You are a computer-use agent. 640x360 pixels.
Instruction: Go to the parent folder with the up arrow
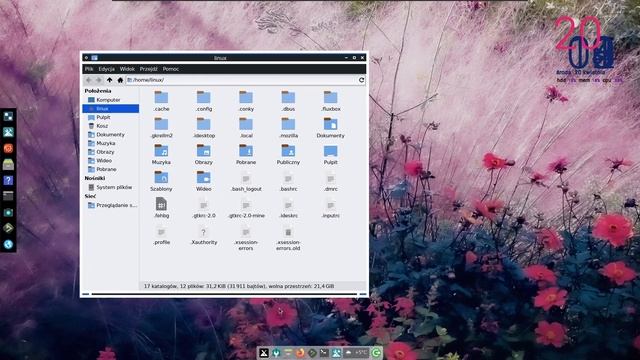pos(109,80)
